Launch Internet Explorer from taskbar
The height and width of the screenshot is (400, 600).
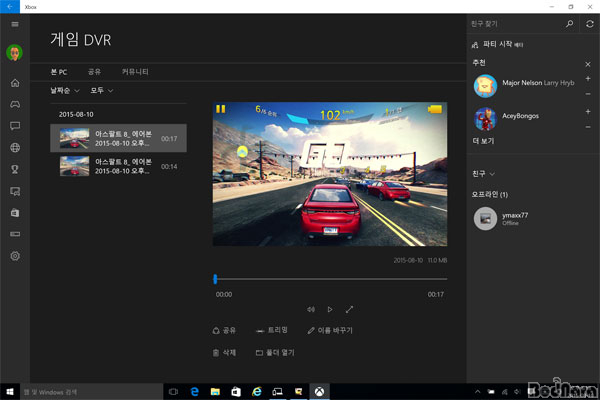pos(256,392)
